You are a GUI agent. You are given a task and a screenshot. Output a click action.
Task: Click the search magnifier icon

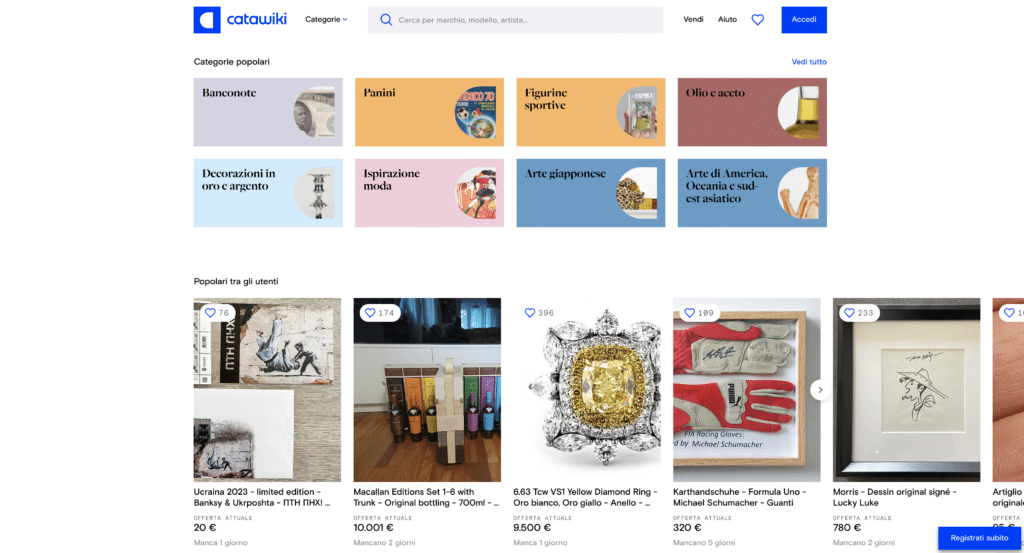point(385,20)
